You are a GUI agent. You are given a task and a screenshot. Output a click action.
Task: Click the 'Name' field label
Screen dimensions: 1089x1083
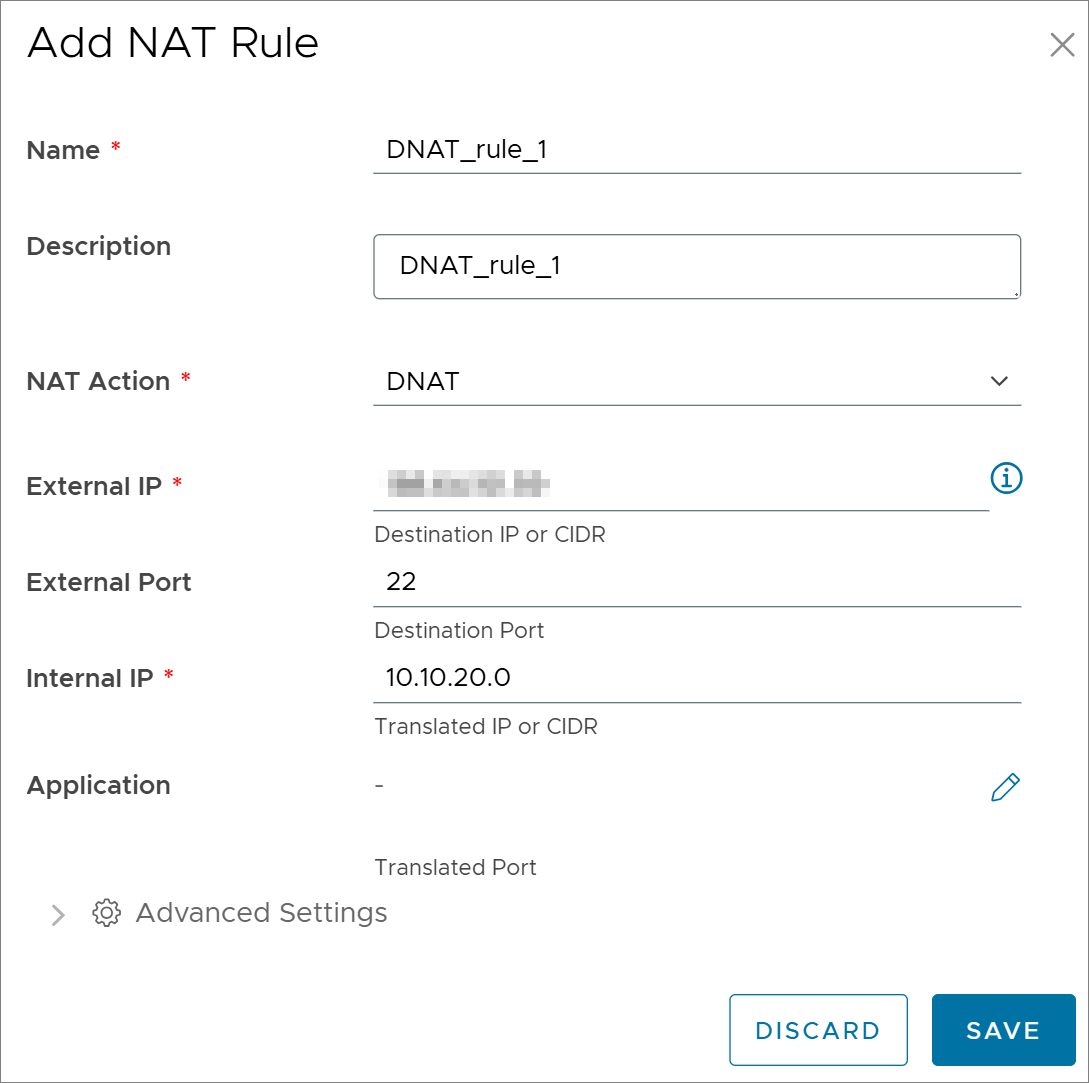click(63, 150)
